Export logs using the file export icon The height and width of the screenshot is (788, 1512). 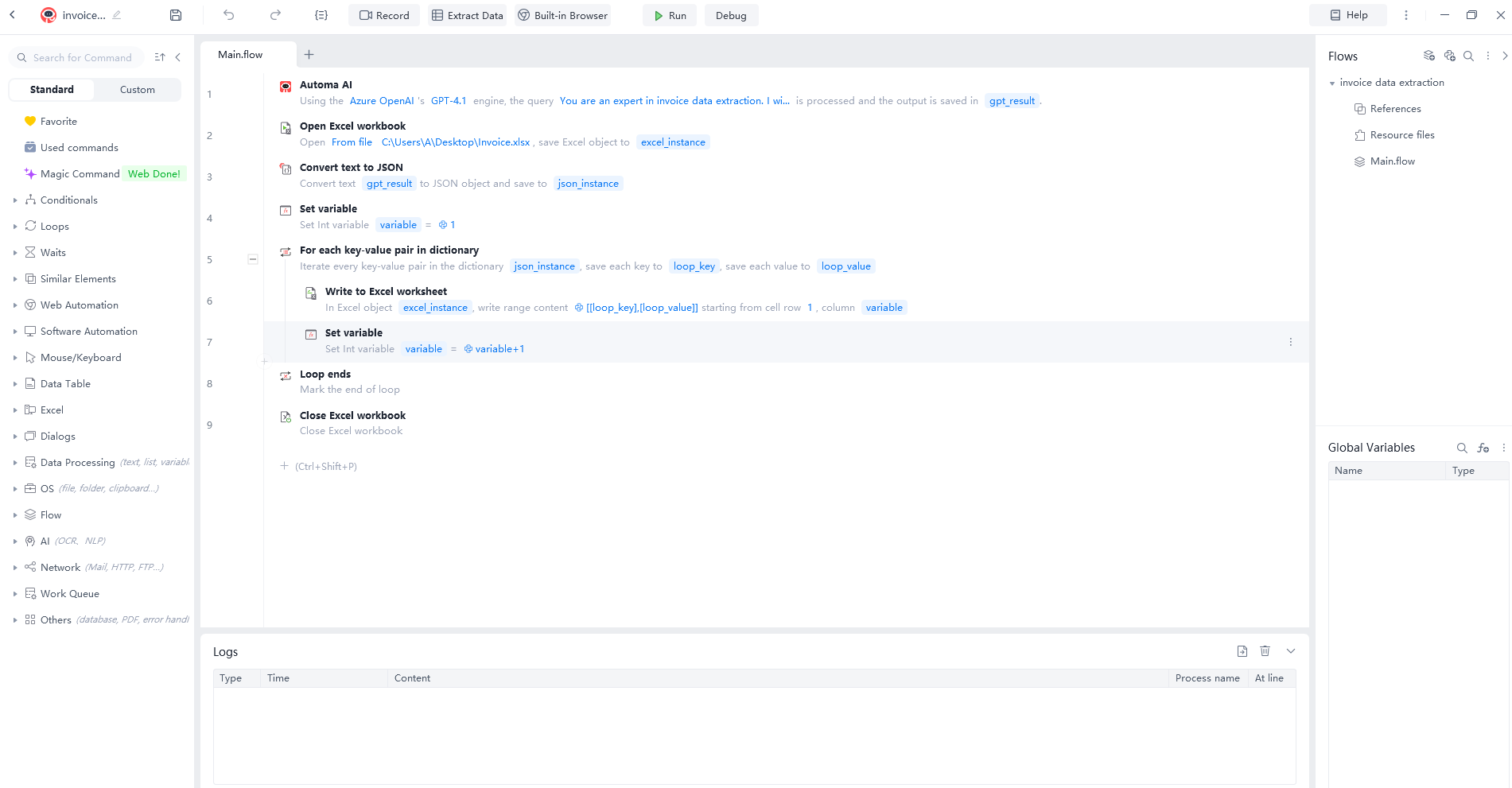point(1242,650)
